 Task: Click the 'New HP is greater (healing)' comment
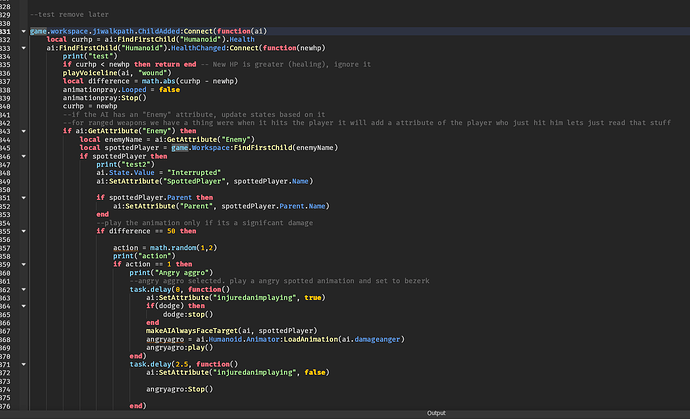click(286, 64)
